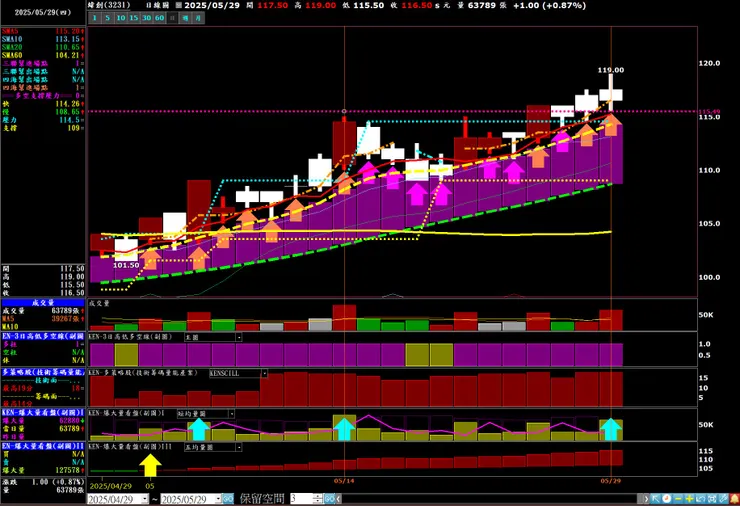The width and height of the screenshot is (740, 506).
Task: Click the SMA5 legend entry
Action: click(x=43, y=31)
